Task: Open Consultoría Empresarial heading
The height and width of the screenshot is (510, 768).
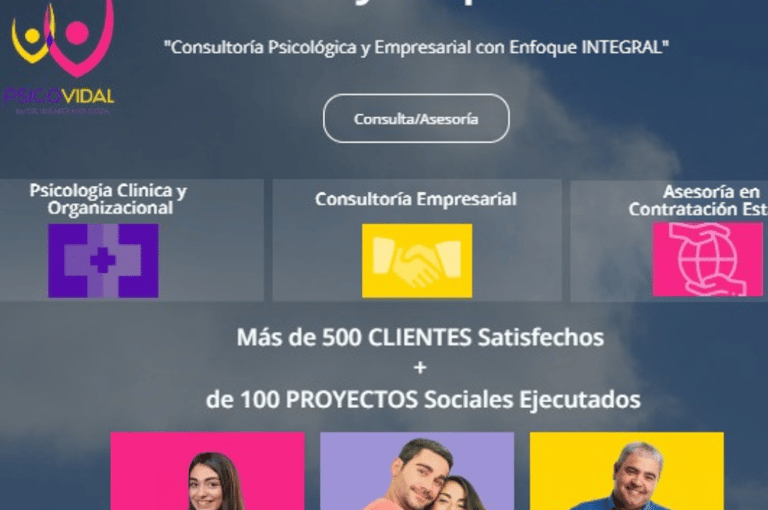Action: (x=416, y=199)
